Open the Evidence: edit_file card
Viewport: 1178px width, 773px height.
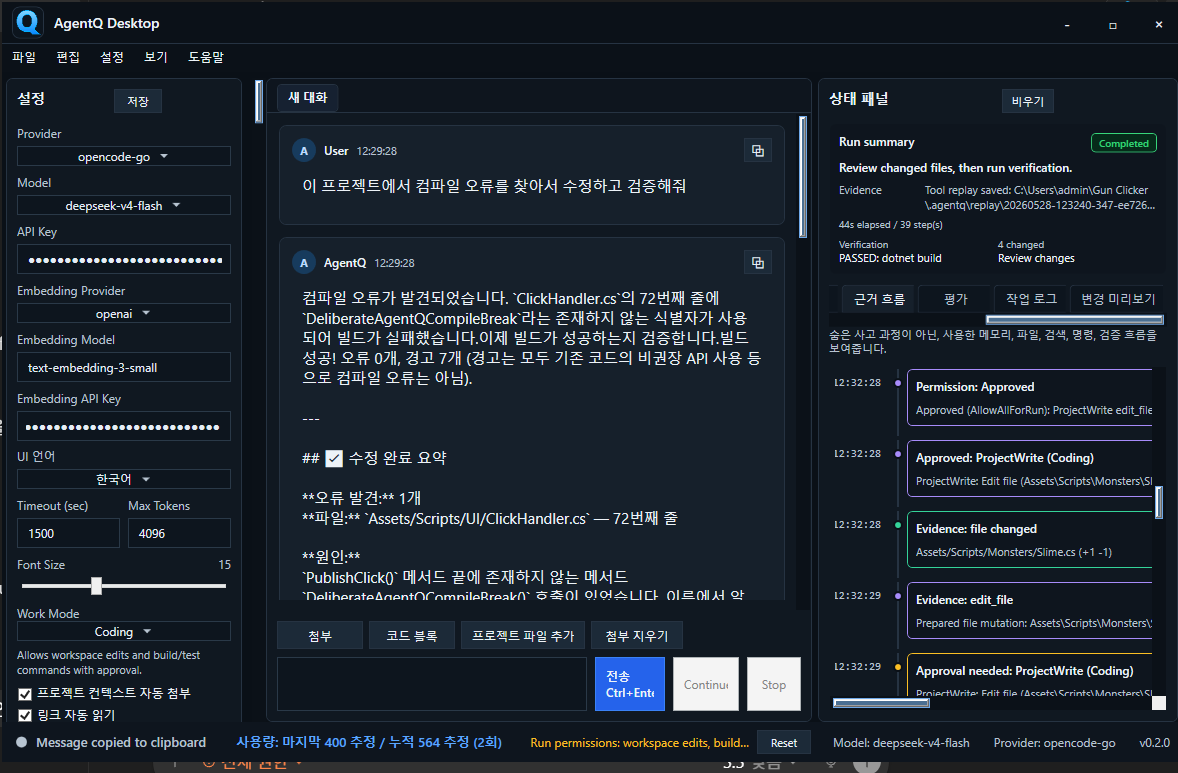(x=1030, y=611)
